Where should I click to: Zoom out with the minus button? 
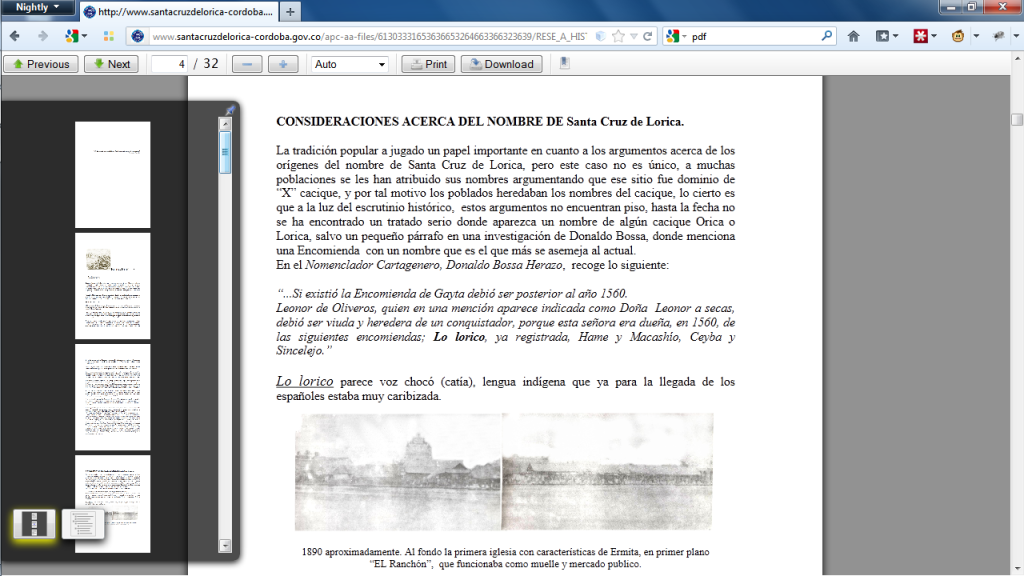coord(247,64)
